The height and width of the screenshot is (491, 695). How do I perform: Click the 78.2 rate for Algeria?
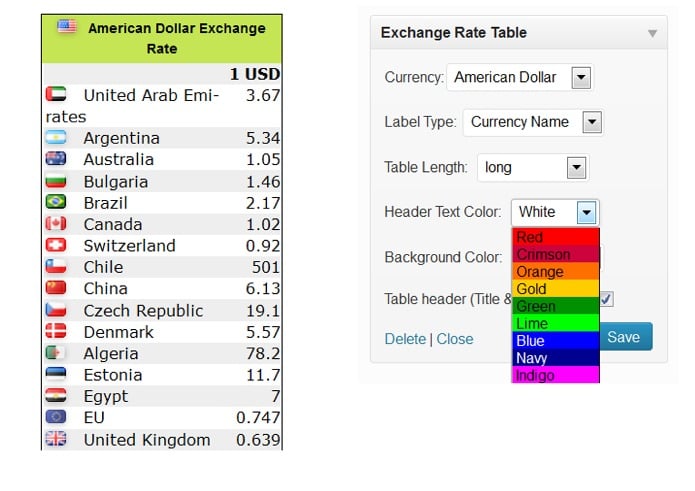pyautogui.click(x=263, y=354)
